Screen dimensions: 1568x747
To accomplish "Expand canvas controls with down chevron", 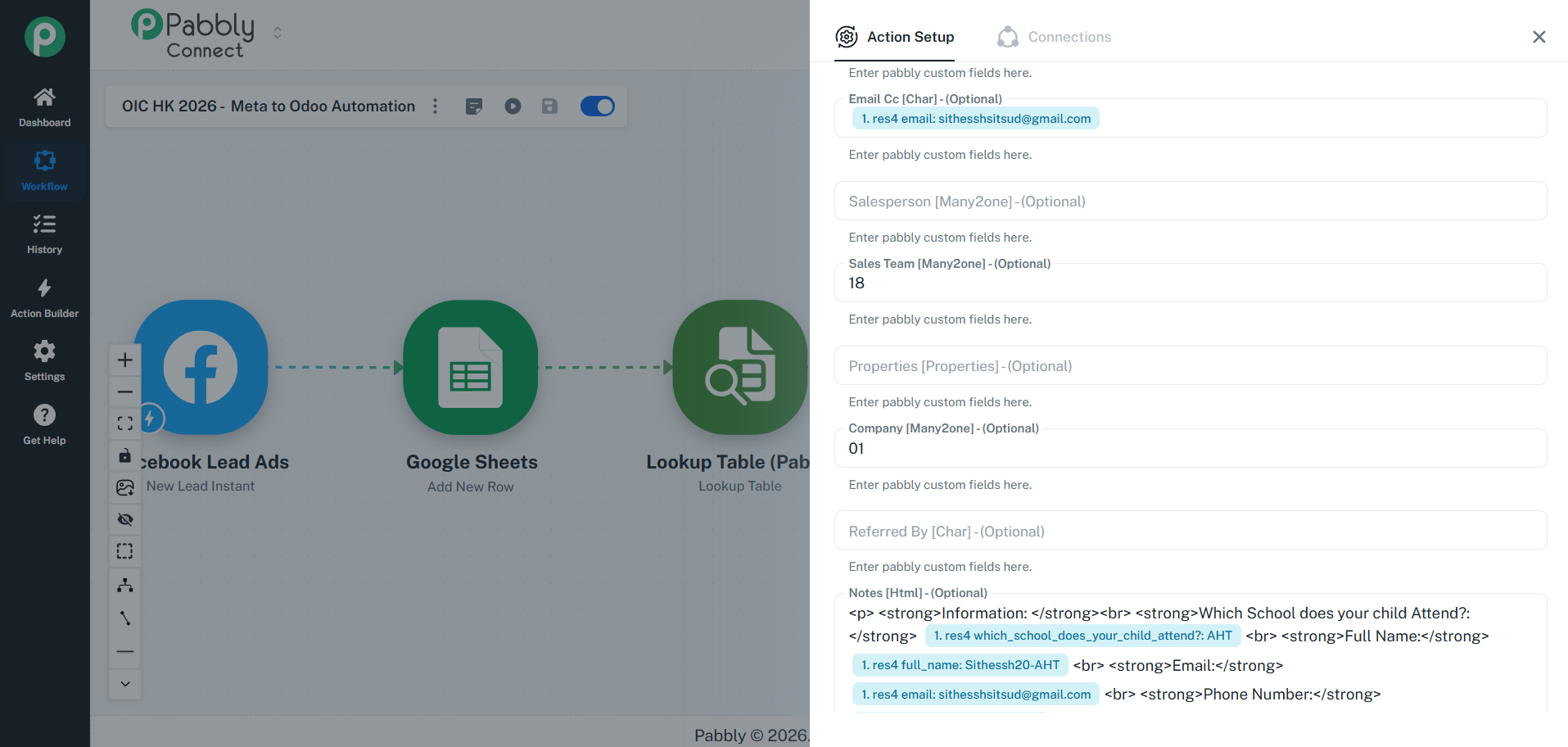I will point(125,684).
